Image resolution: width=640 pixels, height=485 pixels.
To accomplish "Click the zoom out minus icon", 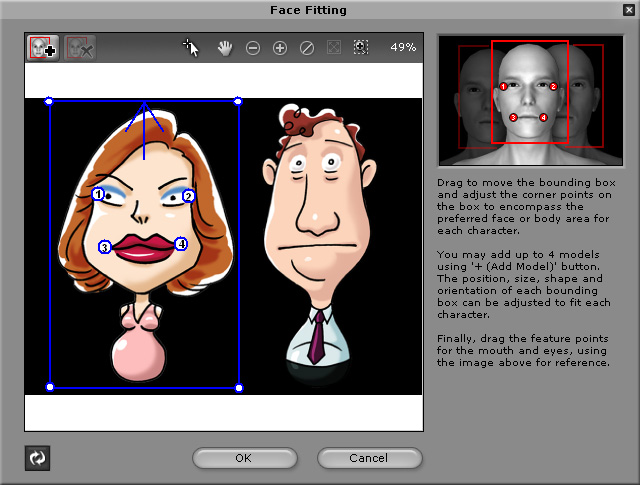I will (x=253, y=48).
